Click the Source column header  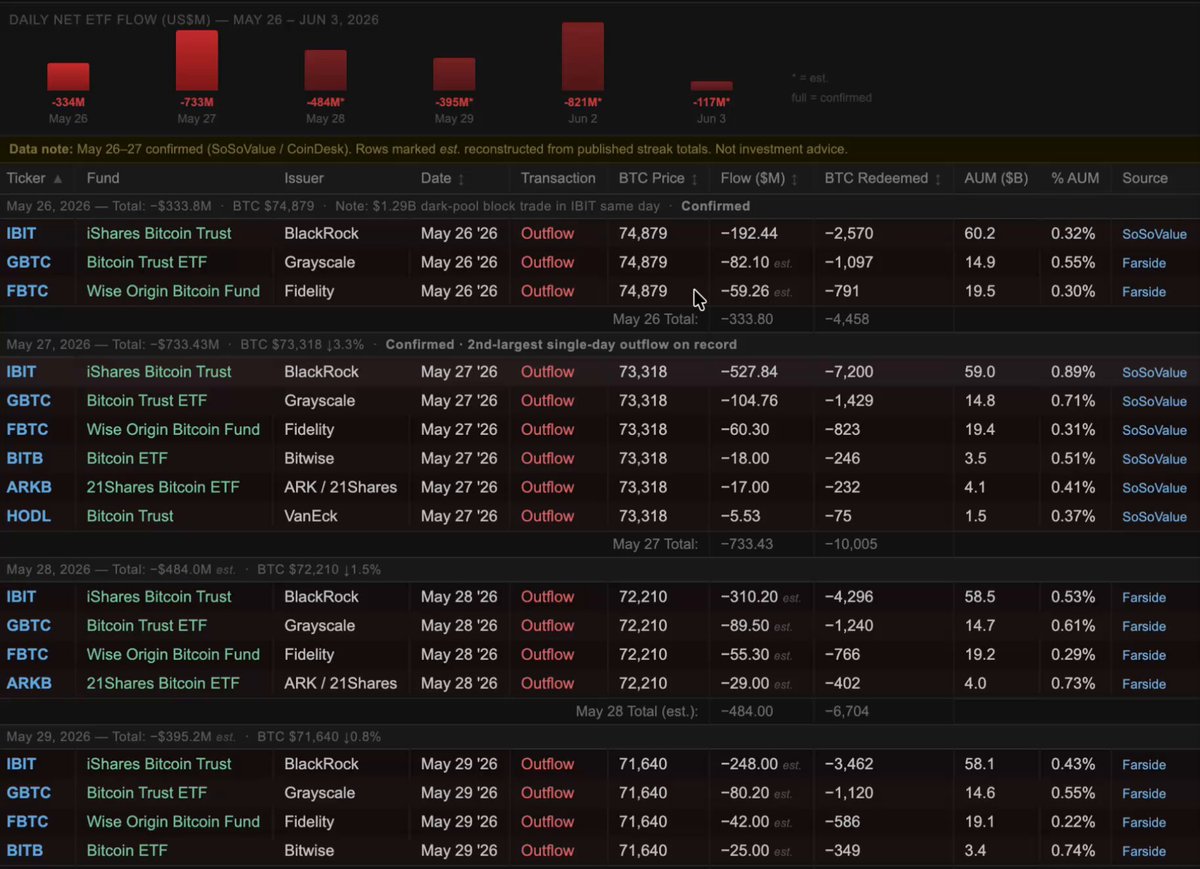(1145, 178)
